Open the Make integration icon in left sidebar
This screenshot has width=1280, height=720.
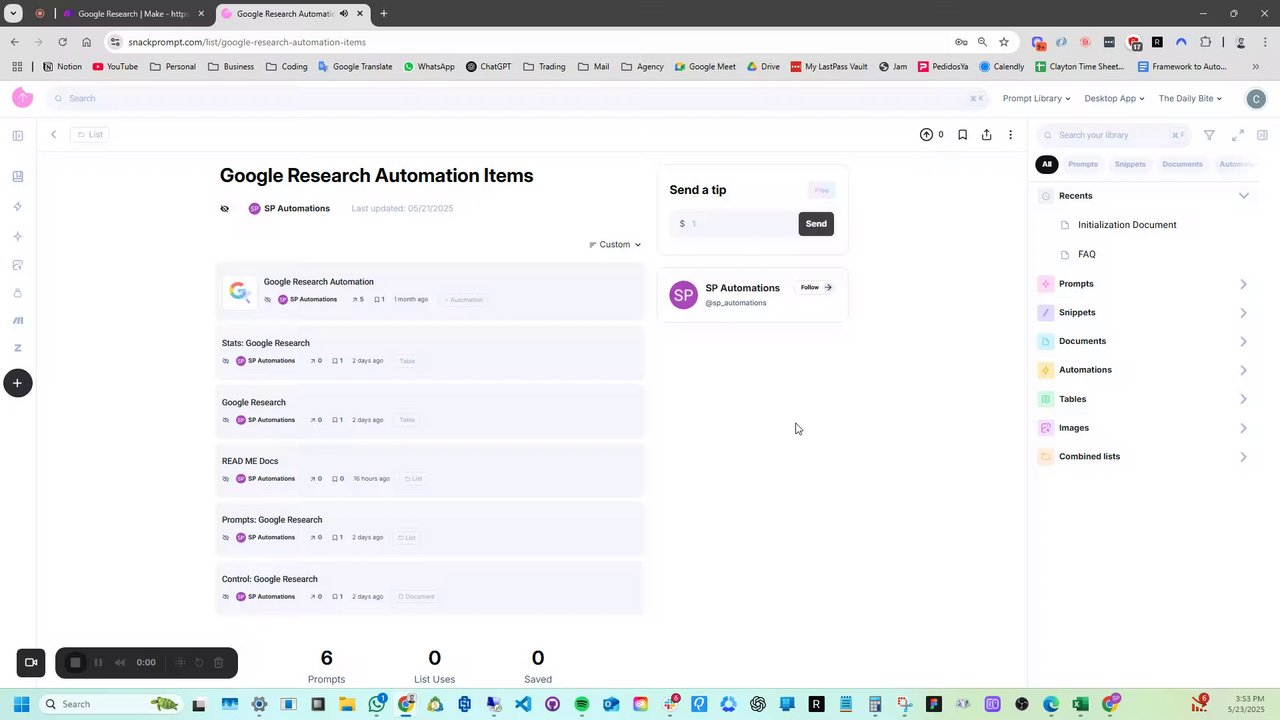point(18,320)
